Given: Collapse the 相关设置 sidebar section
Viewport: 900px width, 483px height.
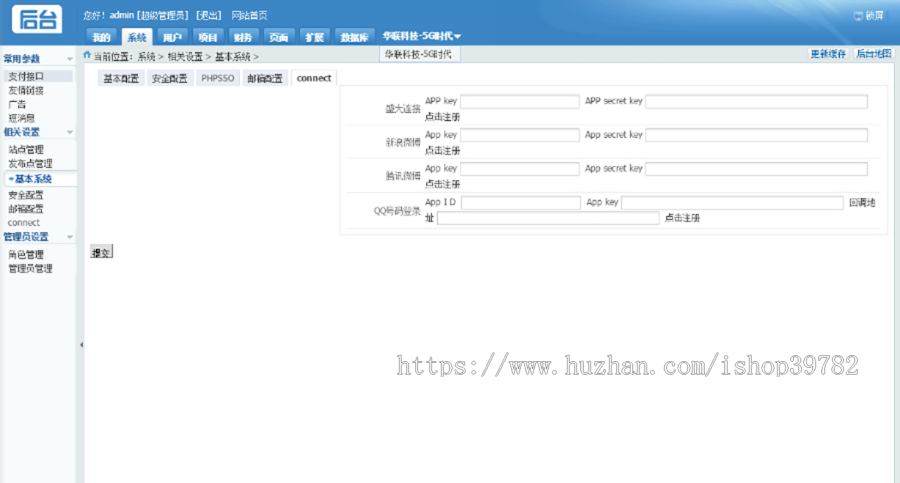Looking at the screenshot, I should (69, 132).
